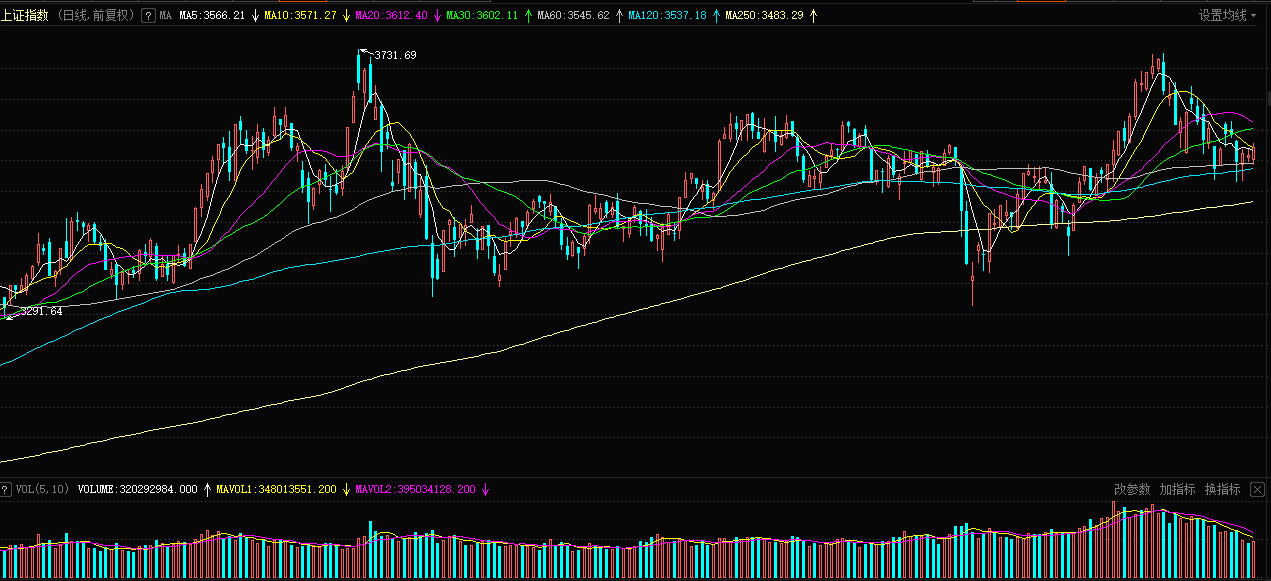This screenshot has height=581, width=1271.
Task: Click the 上证指数 chart title
Action: (x=25, y=16)
